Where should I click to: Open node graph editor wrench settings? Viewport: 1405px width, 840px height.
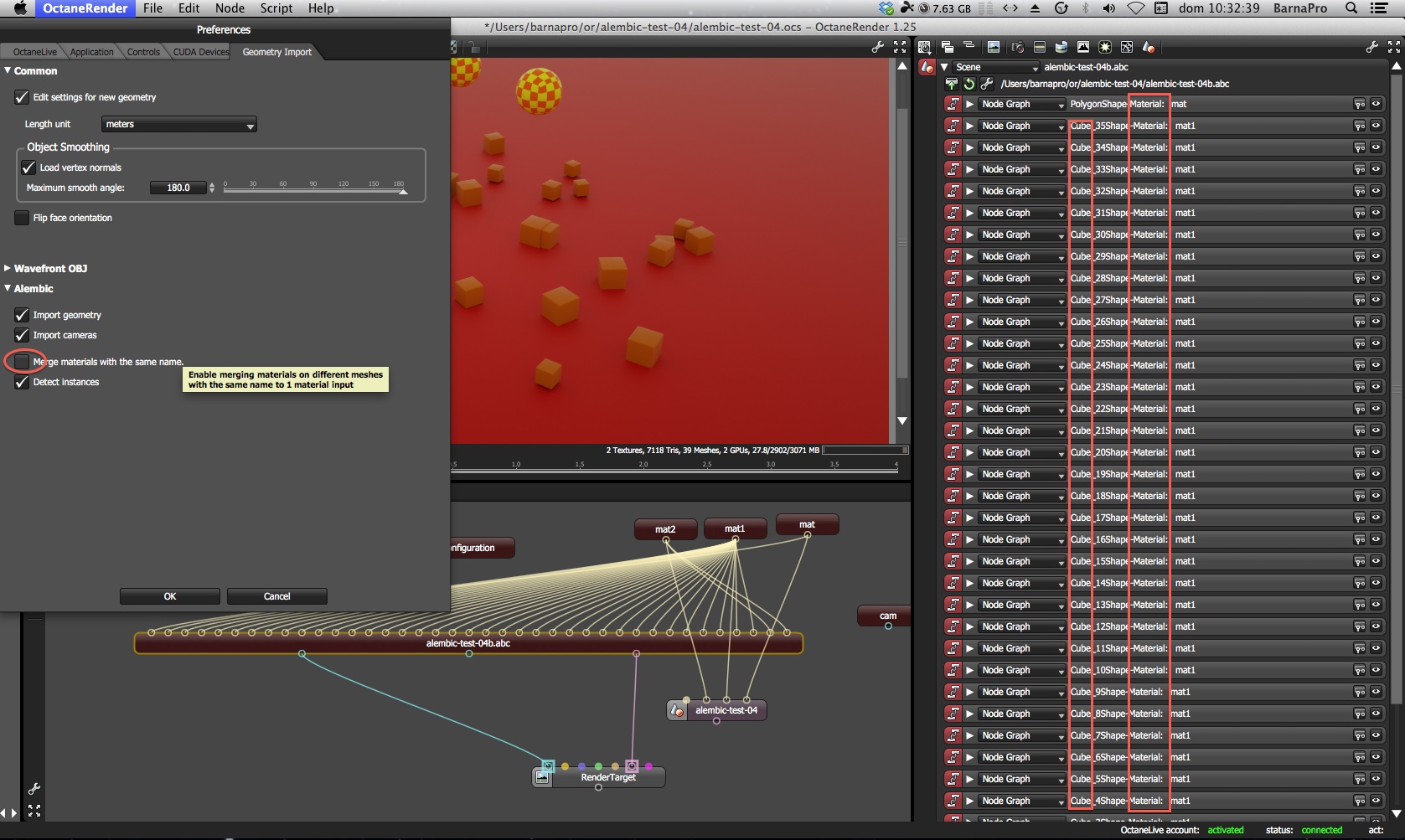(34, 789)
